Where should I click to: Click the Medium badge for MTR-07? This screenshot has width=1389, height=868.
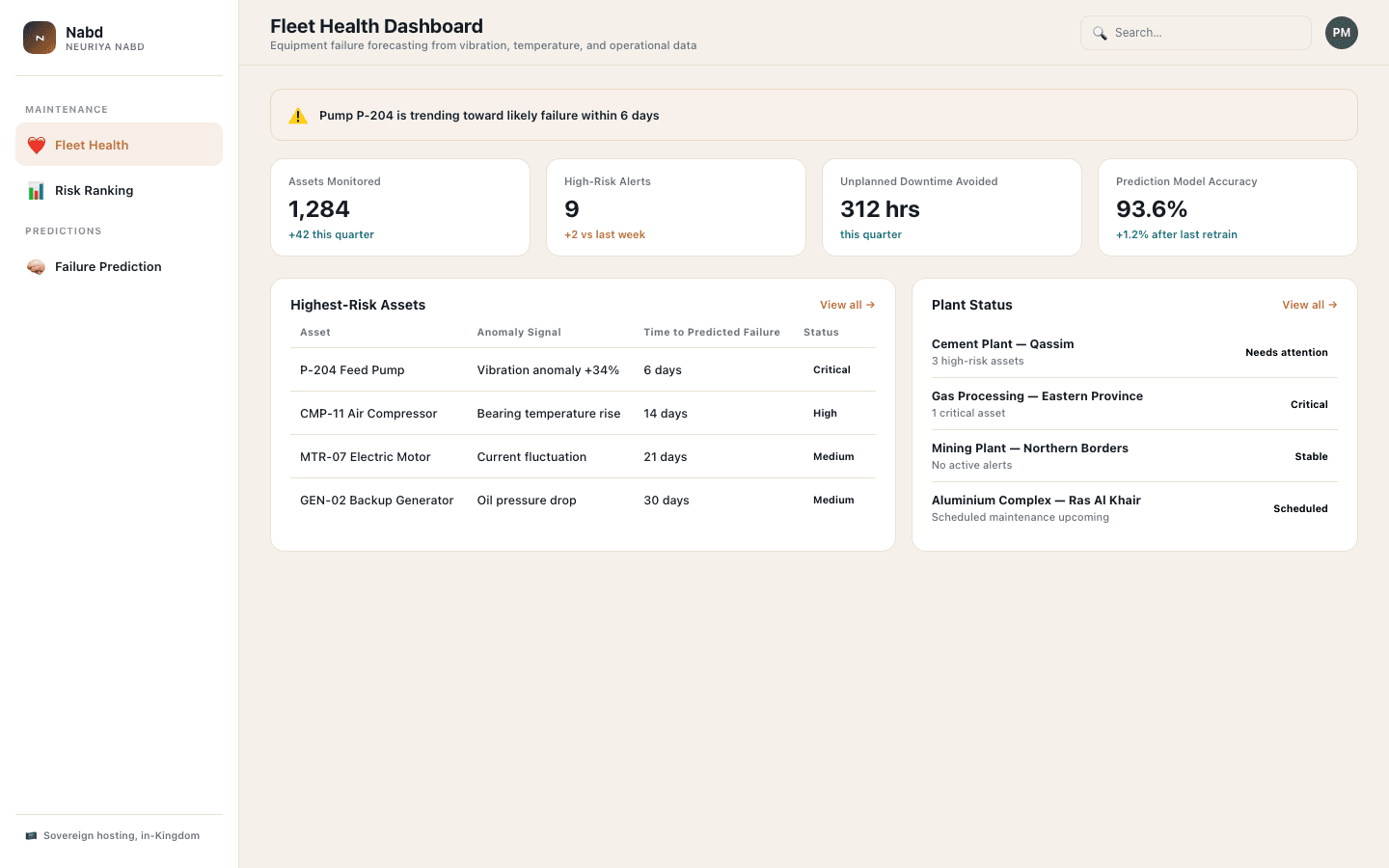tap(833, 456)
